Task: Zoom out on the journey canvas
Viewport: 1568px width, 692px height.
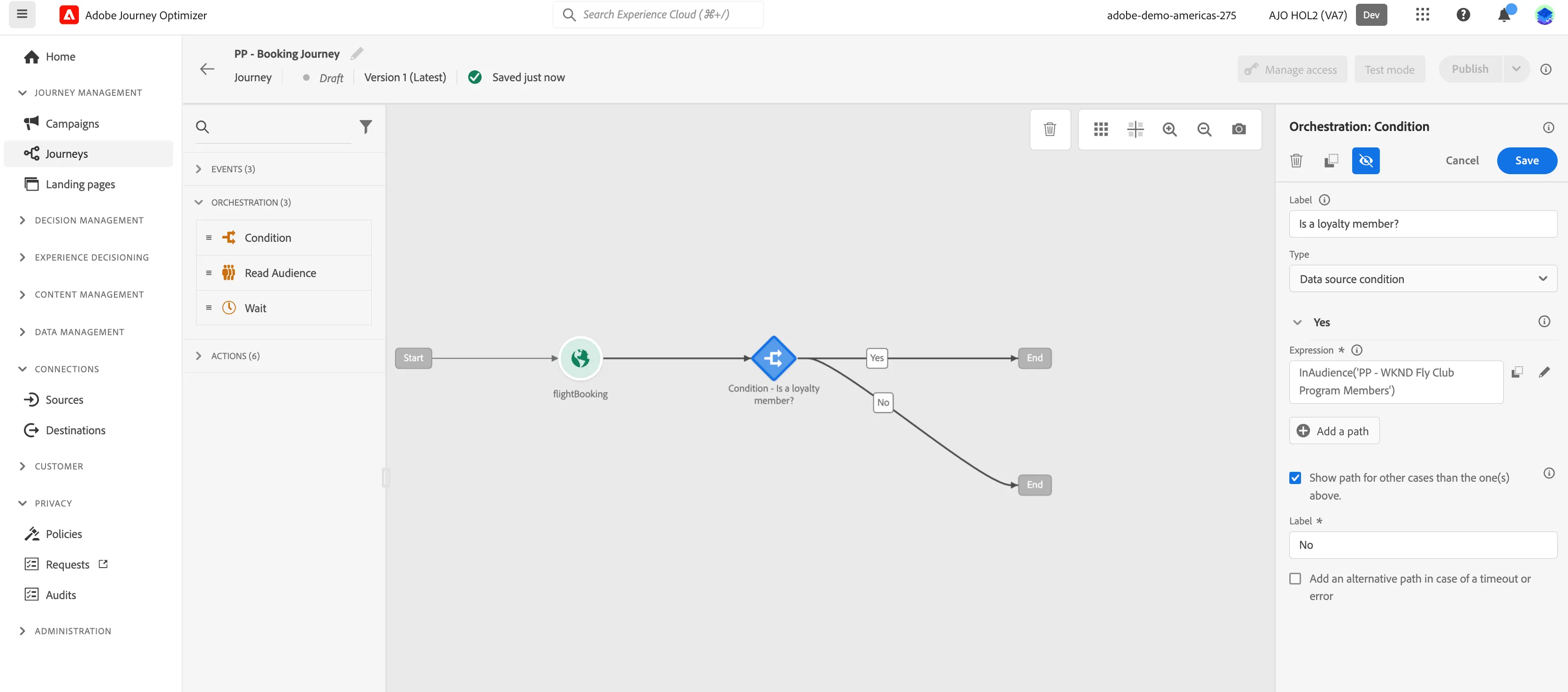Action: click(x=1204, y=129)
